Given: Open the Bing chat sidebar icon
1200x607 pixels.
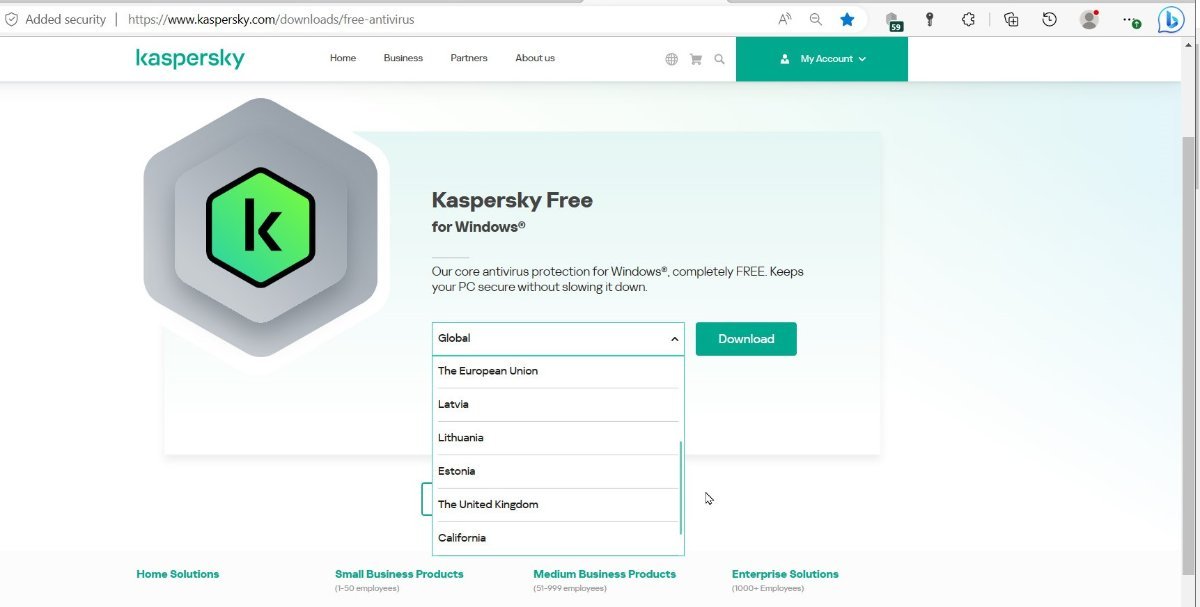Looking at the screenshot, I should (1171, 19).
